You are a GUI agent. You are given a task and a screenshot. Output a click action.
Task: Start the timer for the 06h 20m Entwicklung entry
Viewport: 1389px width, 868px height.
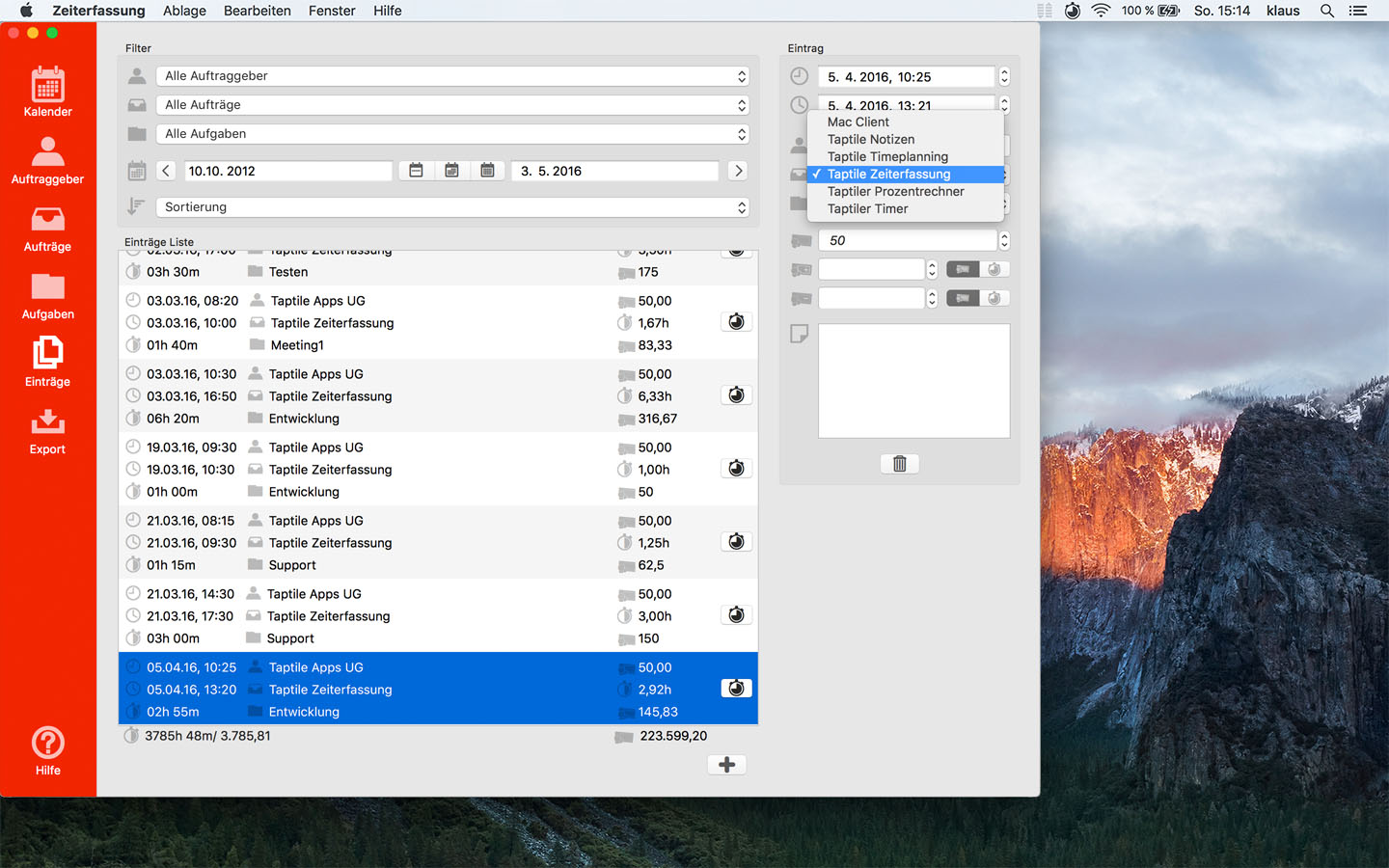(x=736, y=394)
